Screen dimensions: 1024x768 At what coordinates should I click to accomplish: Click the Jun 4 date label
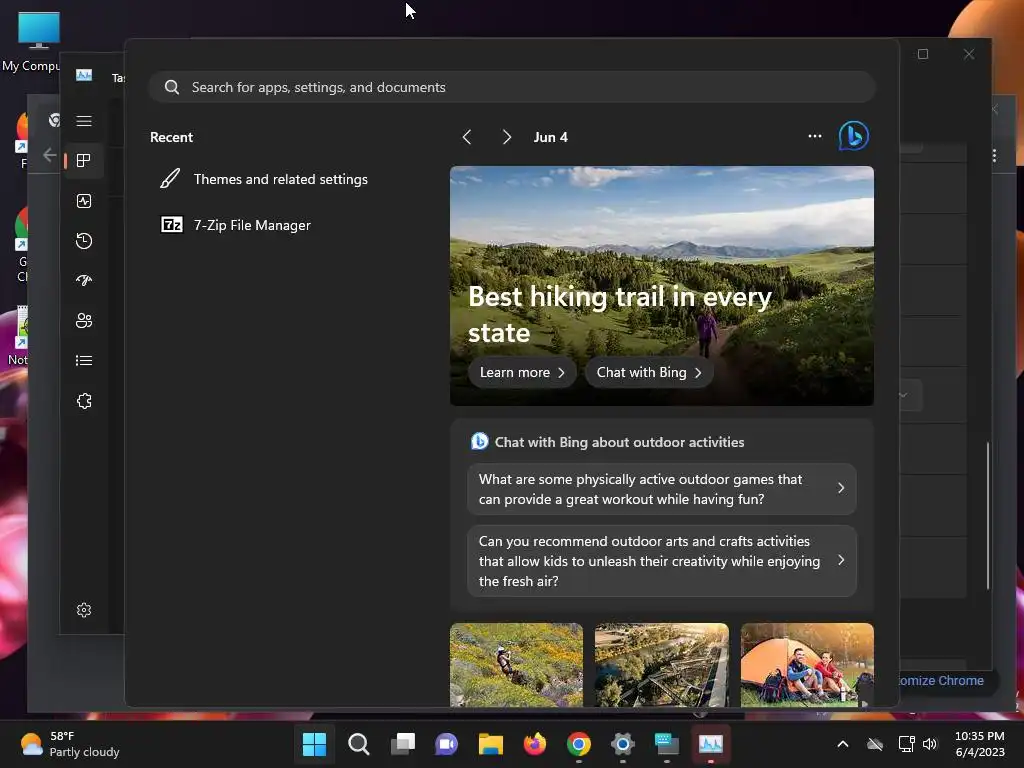coord(551,137)
